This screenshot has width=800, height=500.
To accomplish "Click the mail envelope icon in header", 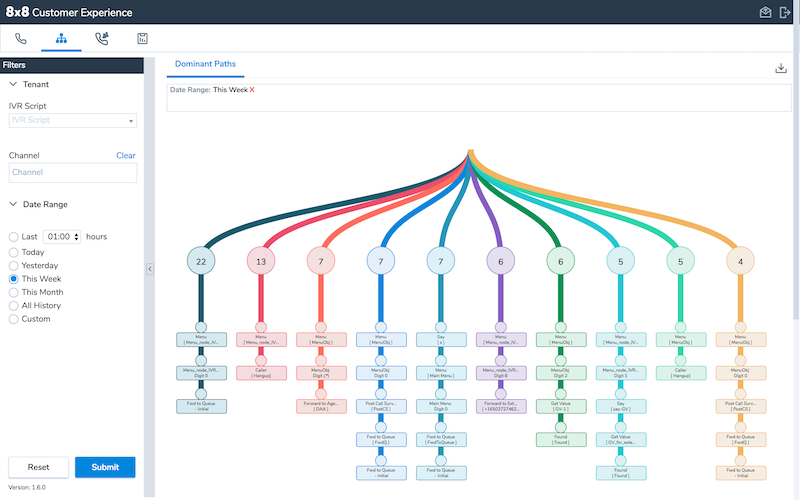I will (765, 12).
